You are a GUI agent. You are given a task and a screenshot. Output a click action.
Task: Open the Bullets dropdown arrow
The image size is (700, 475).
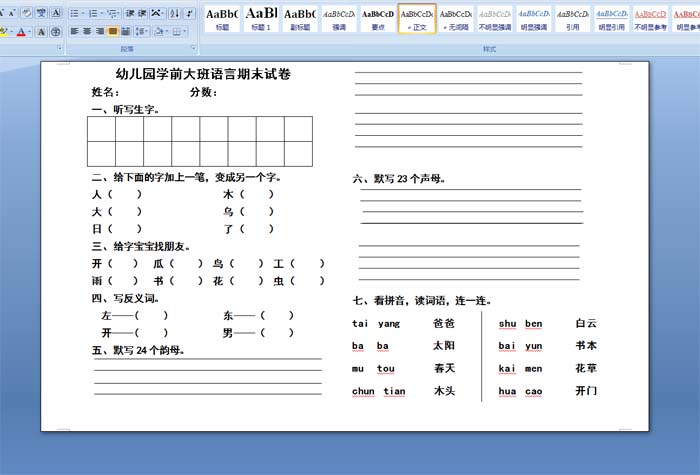[83, 13]
